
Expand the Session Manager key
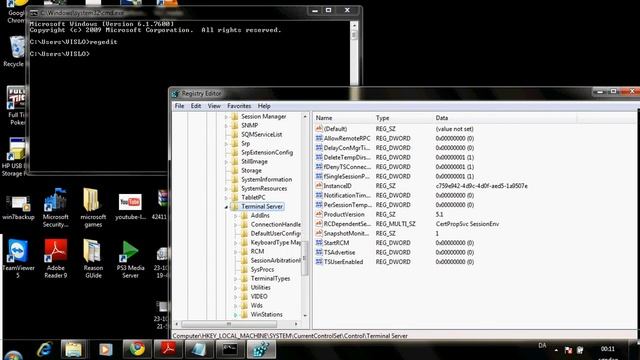[x=226, y=117]
